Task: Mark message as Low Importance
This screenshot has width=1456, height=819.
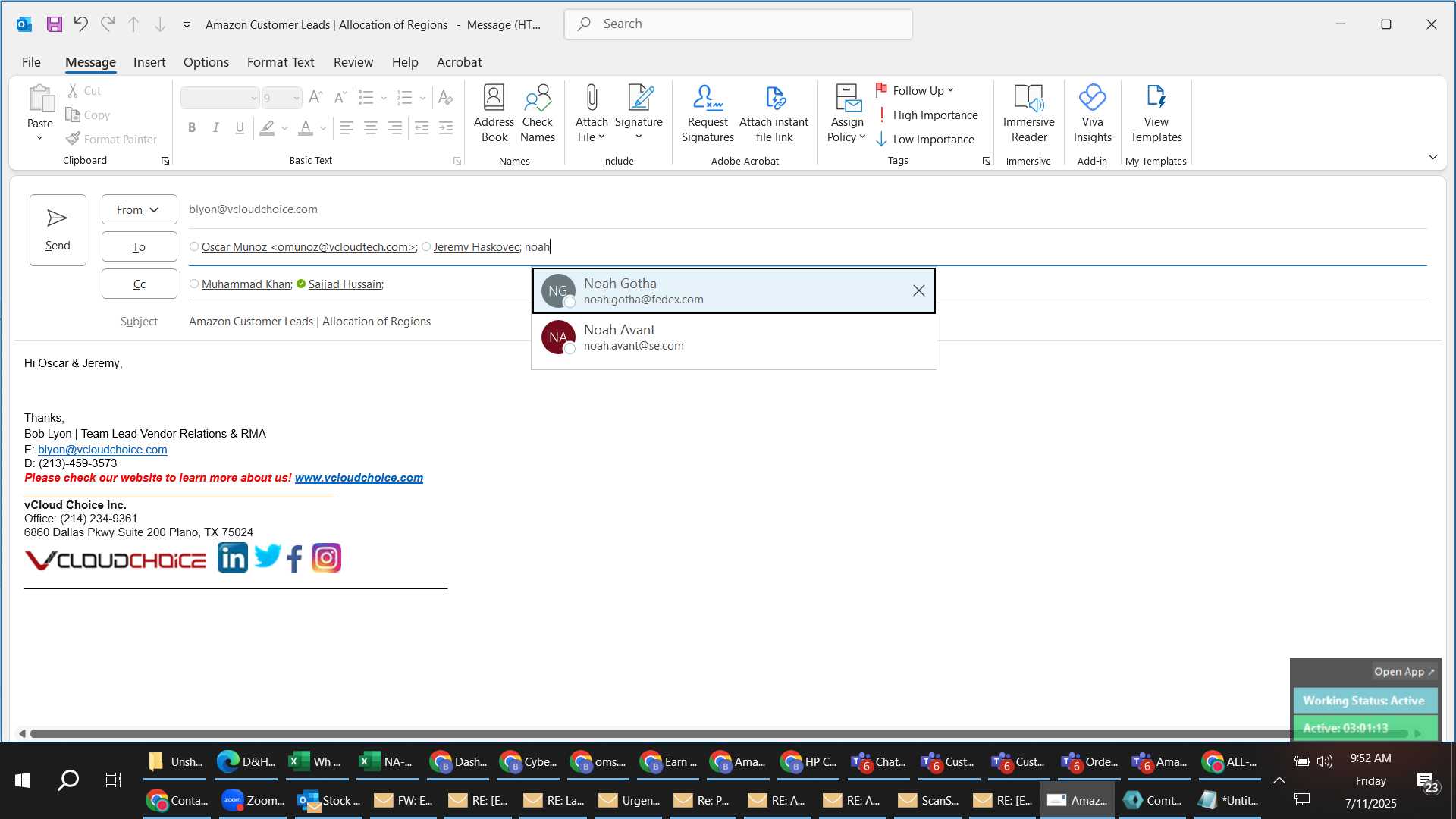Action: point(925,139)
